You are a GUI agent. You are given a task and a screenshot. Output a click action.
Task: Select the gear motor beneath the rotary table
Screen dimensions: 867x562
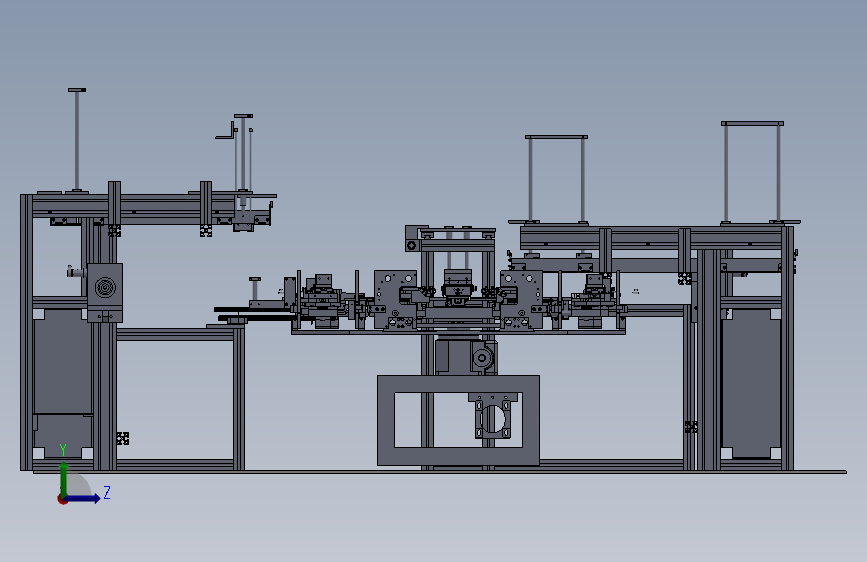pyautogui.click(x=466, y=356)
